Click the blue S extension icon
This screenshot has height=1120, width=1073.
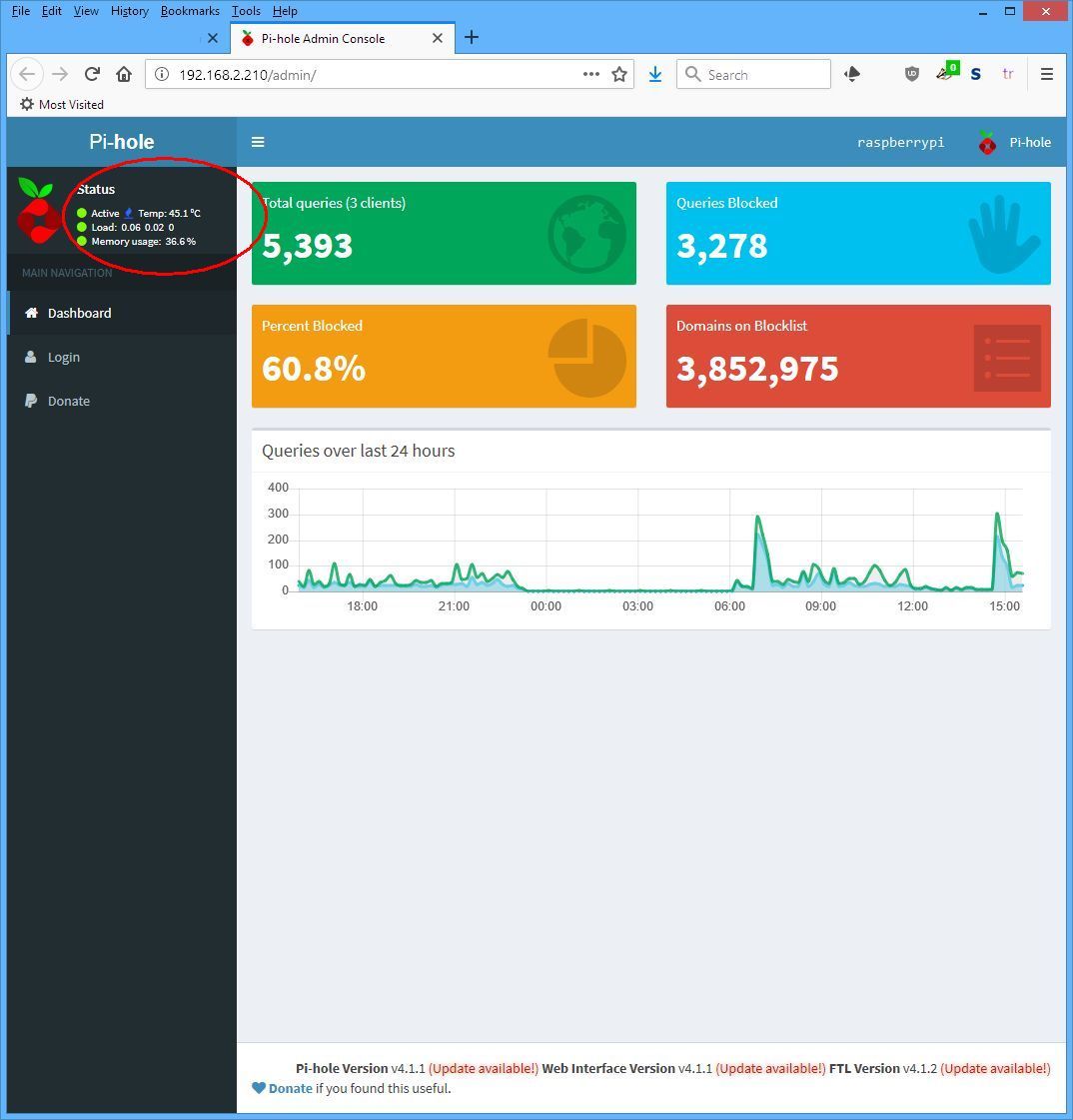coord(976,74)
